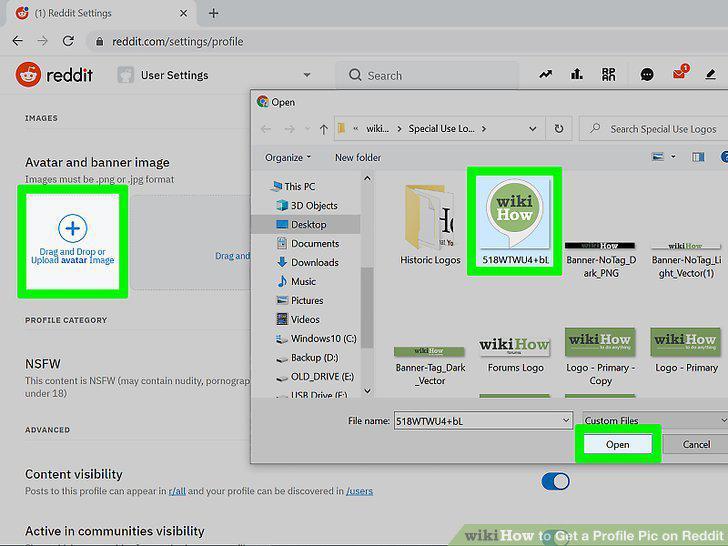Expand the File name dropdown
The width and height of the screenshot is (728, 546).
click(566, 421)
